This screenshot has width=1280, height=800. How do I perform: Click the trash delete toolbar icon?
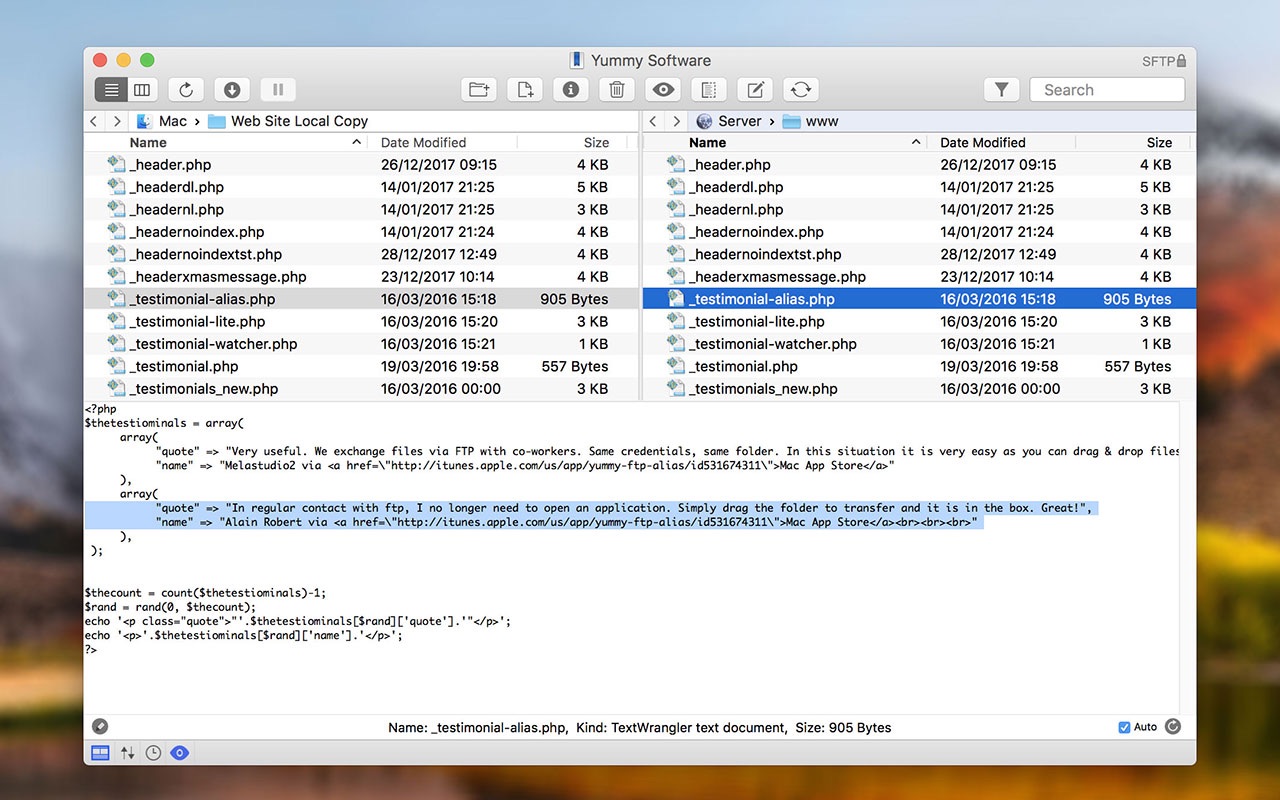pos(617,90)
